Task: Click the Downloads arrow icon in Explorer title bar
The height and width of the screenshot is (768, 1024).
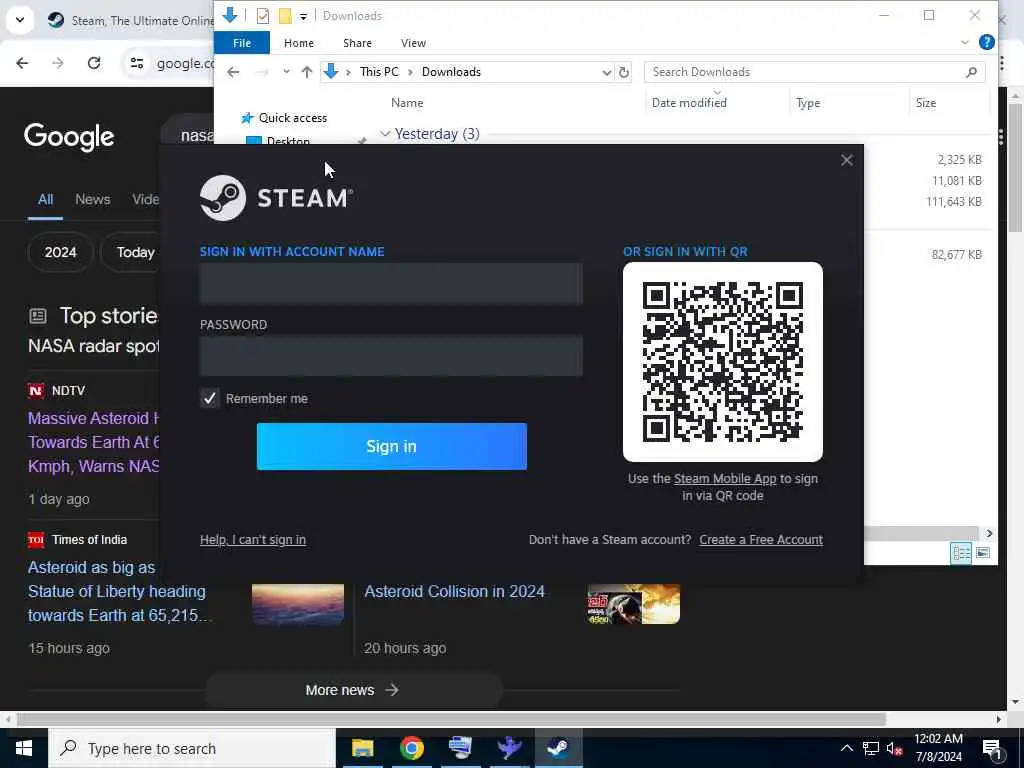Action: (230, 15)
